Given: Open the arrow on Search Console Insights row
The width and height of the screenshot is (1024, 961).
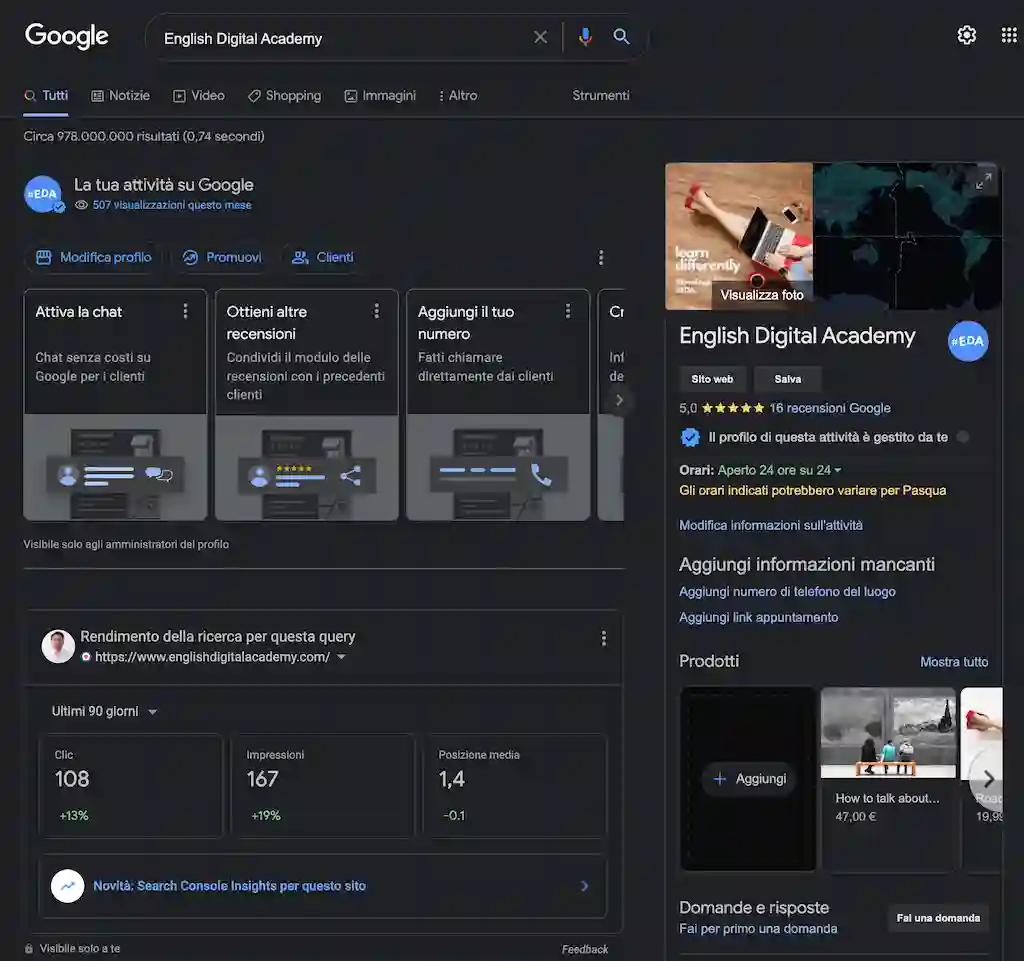Looking at the screenshot, I should coord(584,886).
